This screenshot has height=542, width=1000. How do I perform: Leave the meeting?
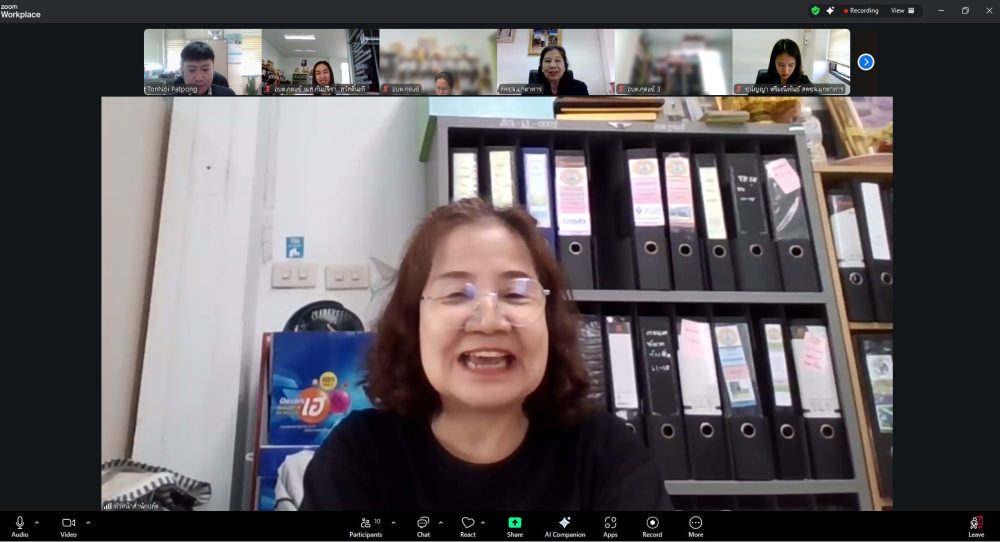[976, 524]
